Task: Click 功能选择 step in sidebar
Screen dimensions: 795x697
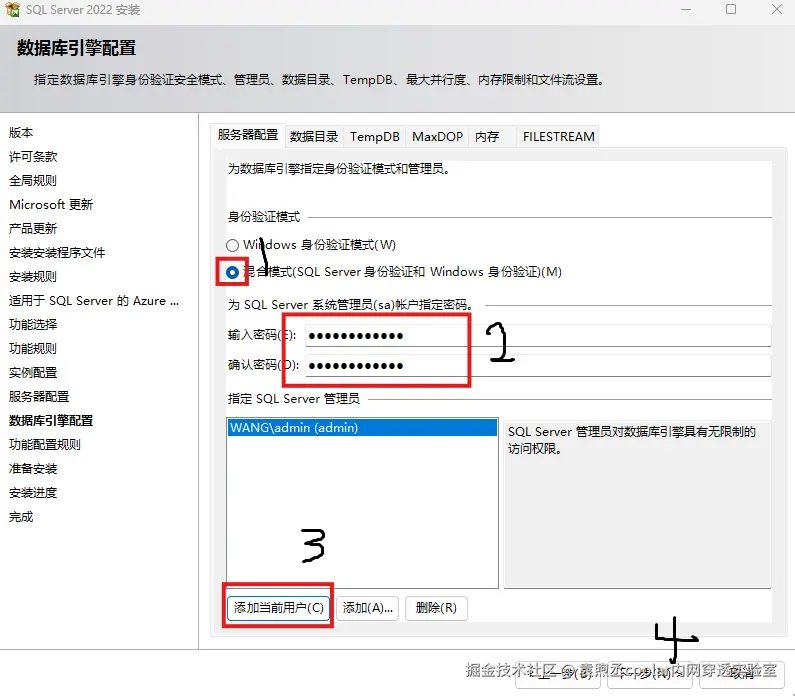Action: [33, 324]
